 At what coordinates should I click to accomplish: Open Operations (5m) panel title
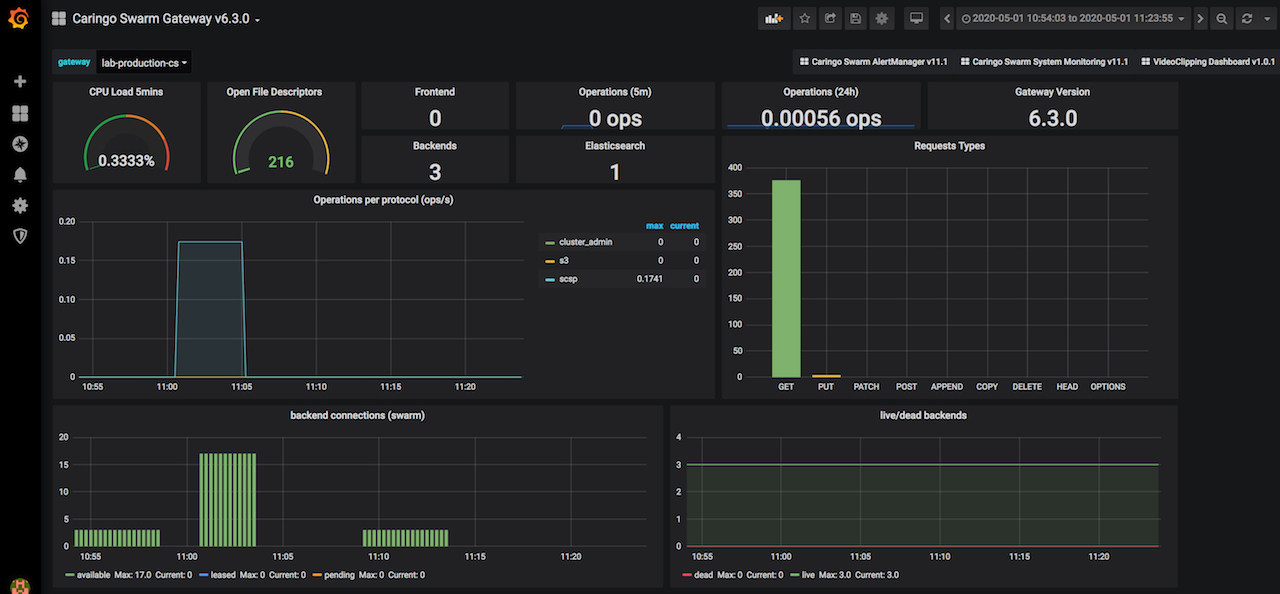tap(615, 92)
